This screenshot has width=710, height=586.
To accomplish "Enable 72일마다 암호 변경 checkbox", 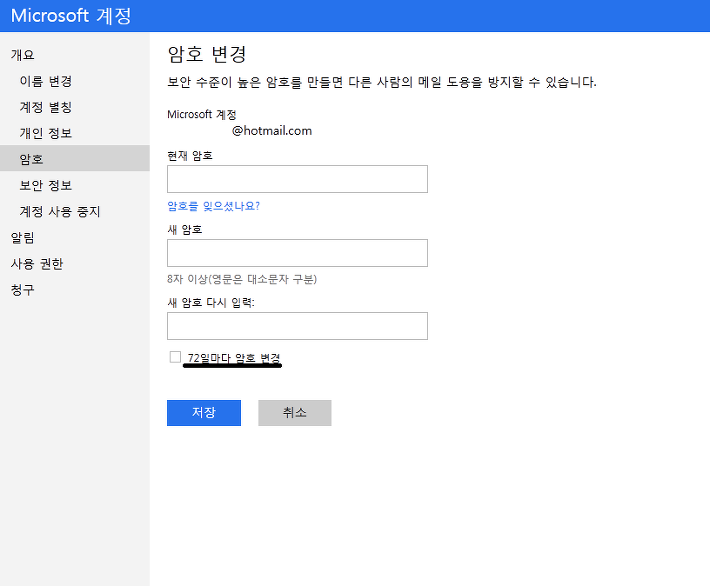I will (x=175, y=357).
